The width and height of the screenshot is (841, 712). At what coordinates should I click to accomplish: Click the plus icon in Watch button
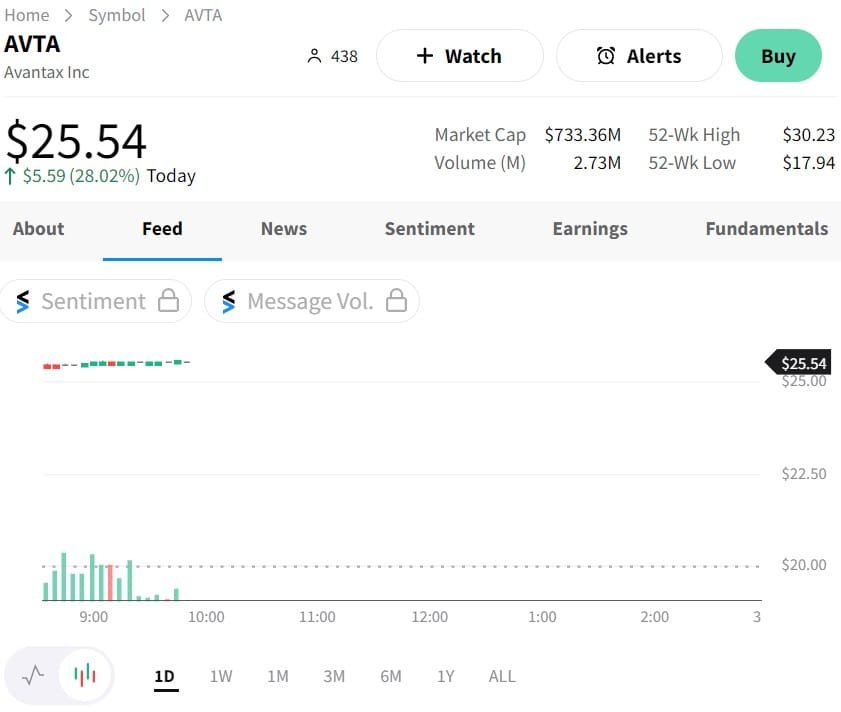tap(425, 56)
